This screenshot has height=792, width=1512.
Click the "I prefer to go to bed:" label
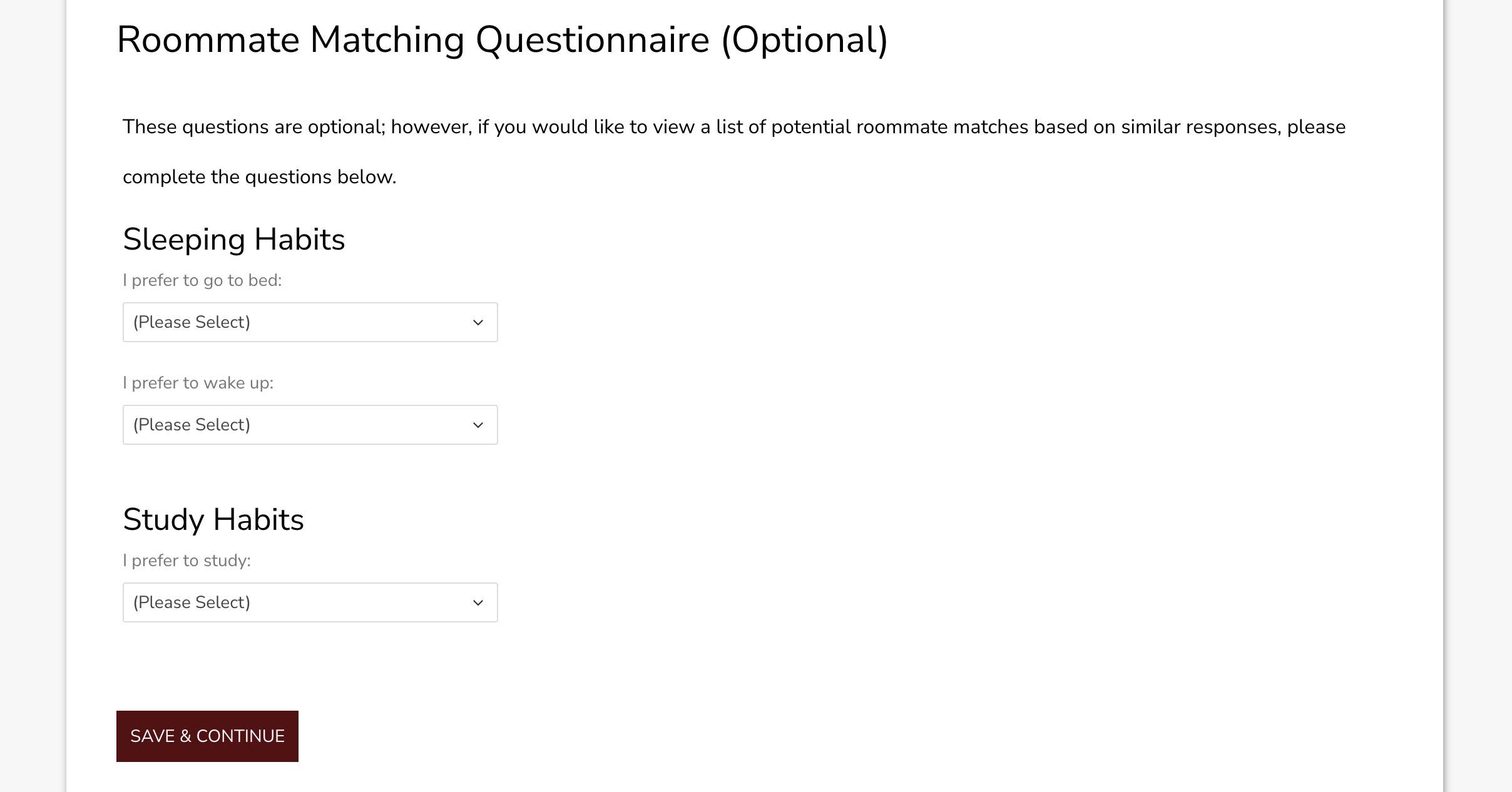pyautogui.click(x=202, y=280)
